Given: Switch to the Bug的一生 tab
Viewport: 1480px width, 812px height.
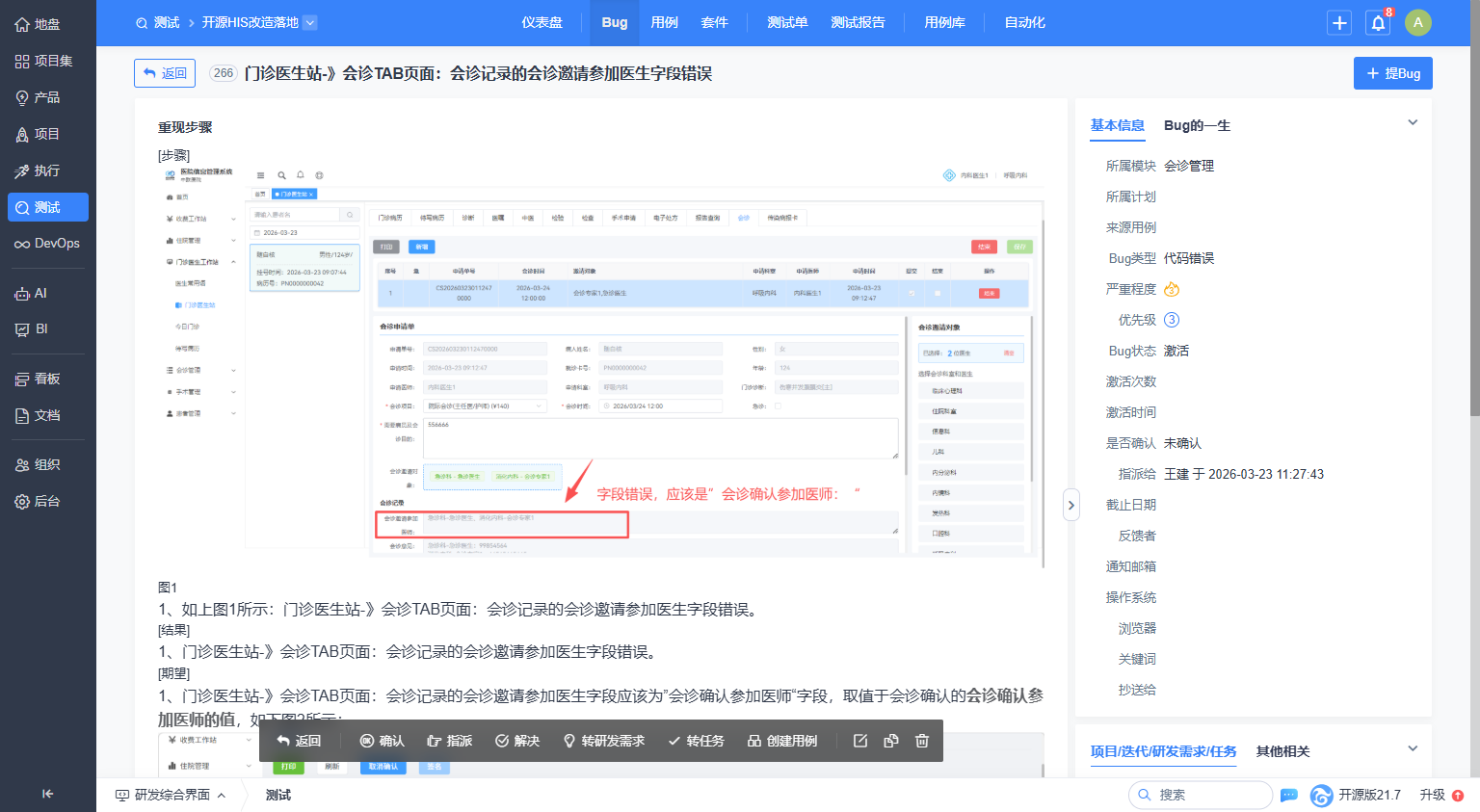Looking at the screenshot, I should pyautogui.click(x=1197, y=125).
